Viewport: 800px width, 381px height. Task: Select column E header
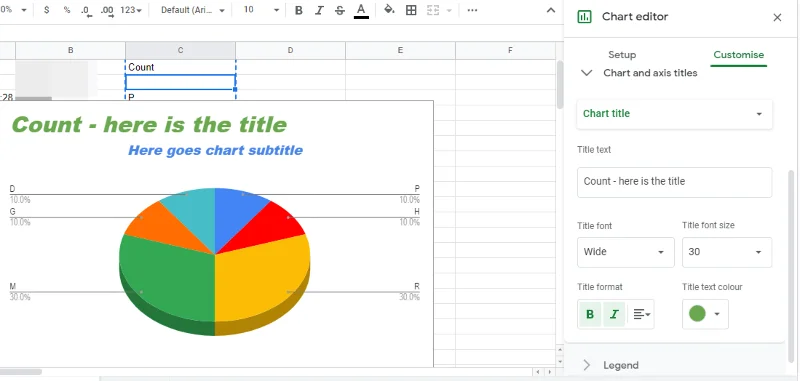(401, 50)
